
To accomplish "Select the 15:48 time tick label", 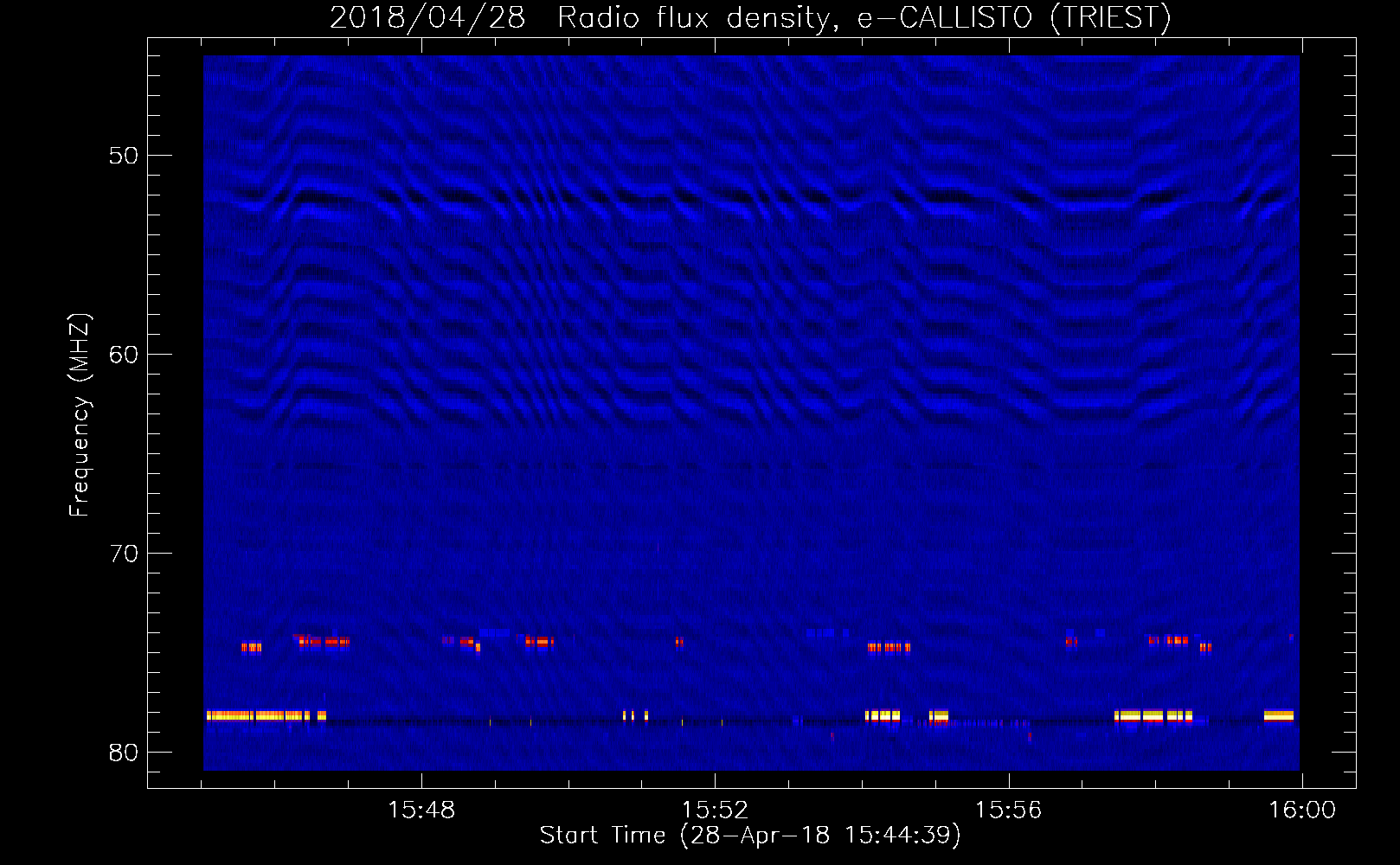I will [x=421, y=811].
